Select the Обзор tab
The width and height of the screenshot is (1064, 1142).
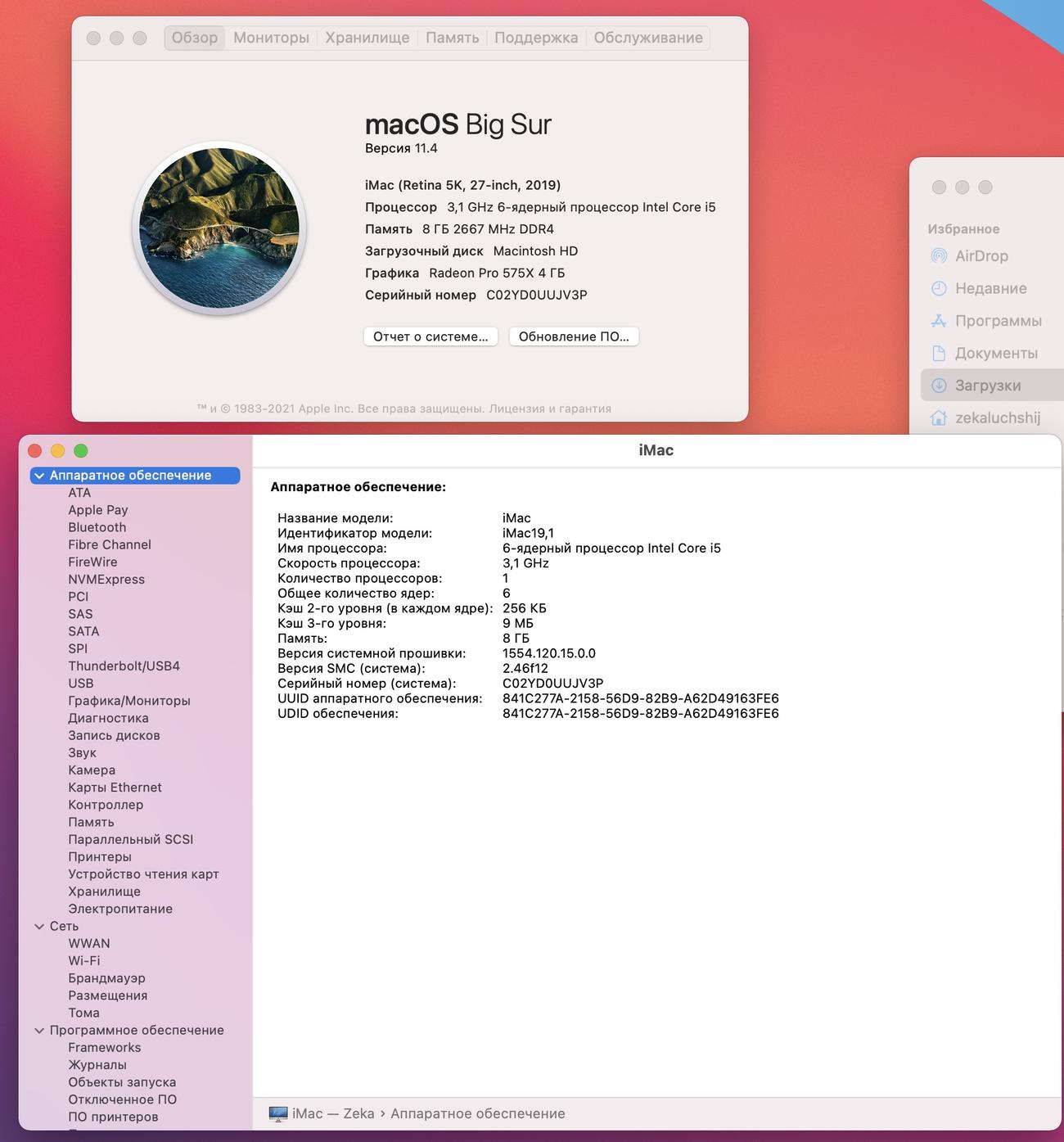[195, 38]
